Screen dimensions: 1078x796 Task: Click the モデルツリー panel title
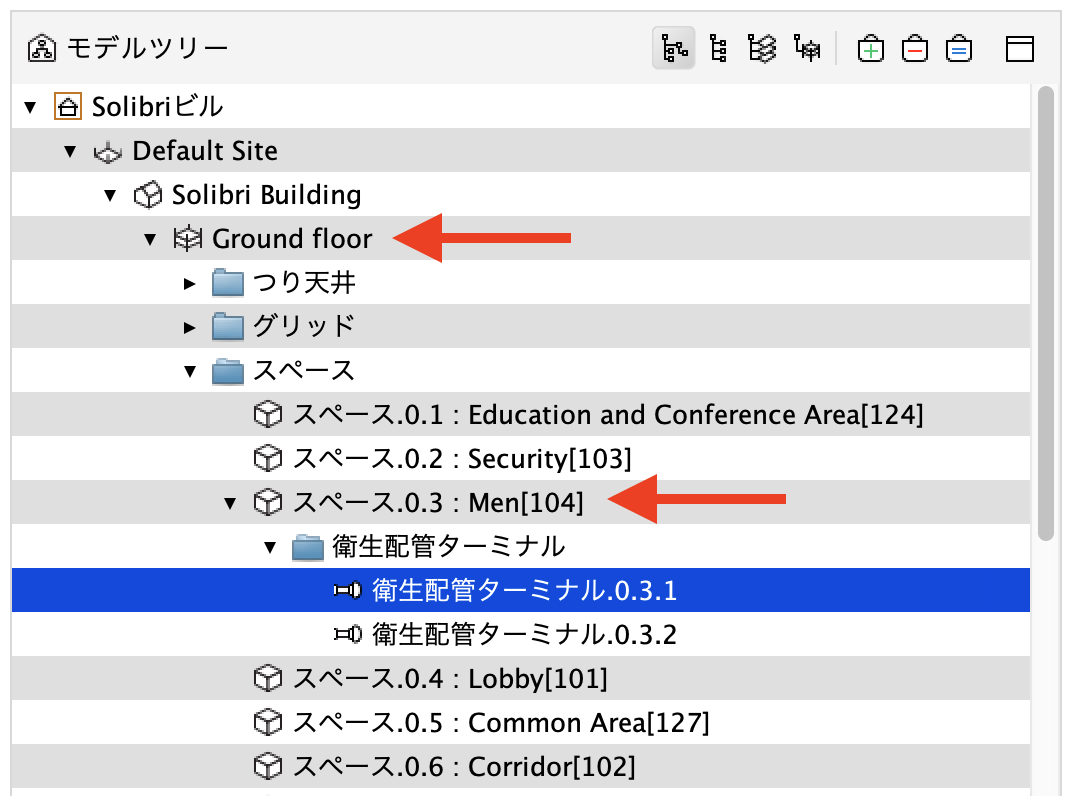pos(148,48)
